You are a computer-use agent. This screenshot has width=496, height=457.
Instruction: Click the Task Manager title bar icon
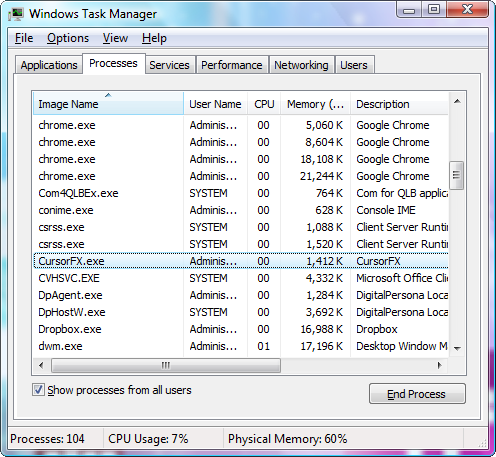[x=16, y=14]
